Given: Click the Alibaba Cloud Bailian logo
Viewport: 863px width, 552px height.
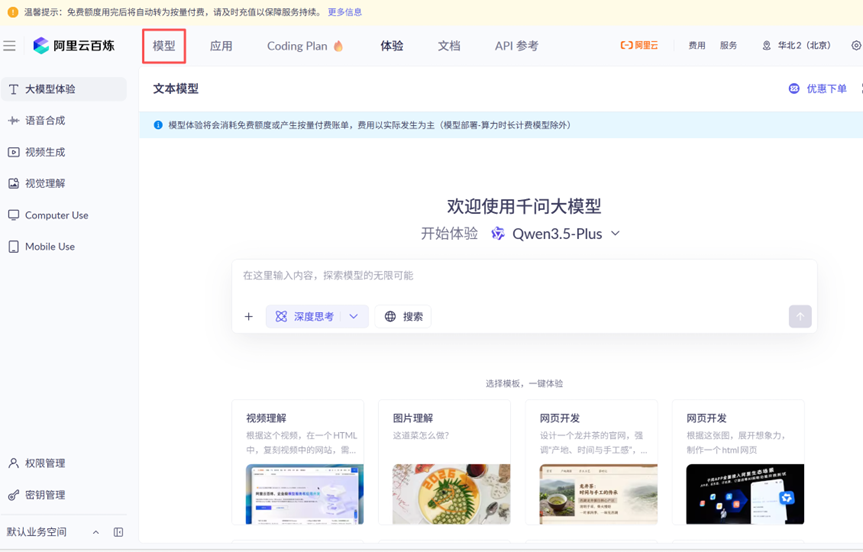Looking at the screenshot, I should point(74,46).
